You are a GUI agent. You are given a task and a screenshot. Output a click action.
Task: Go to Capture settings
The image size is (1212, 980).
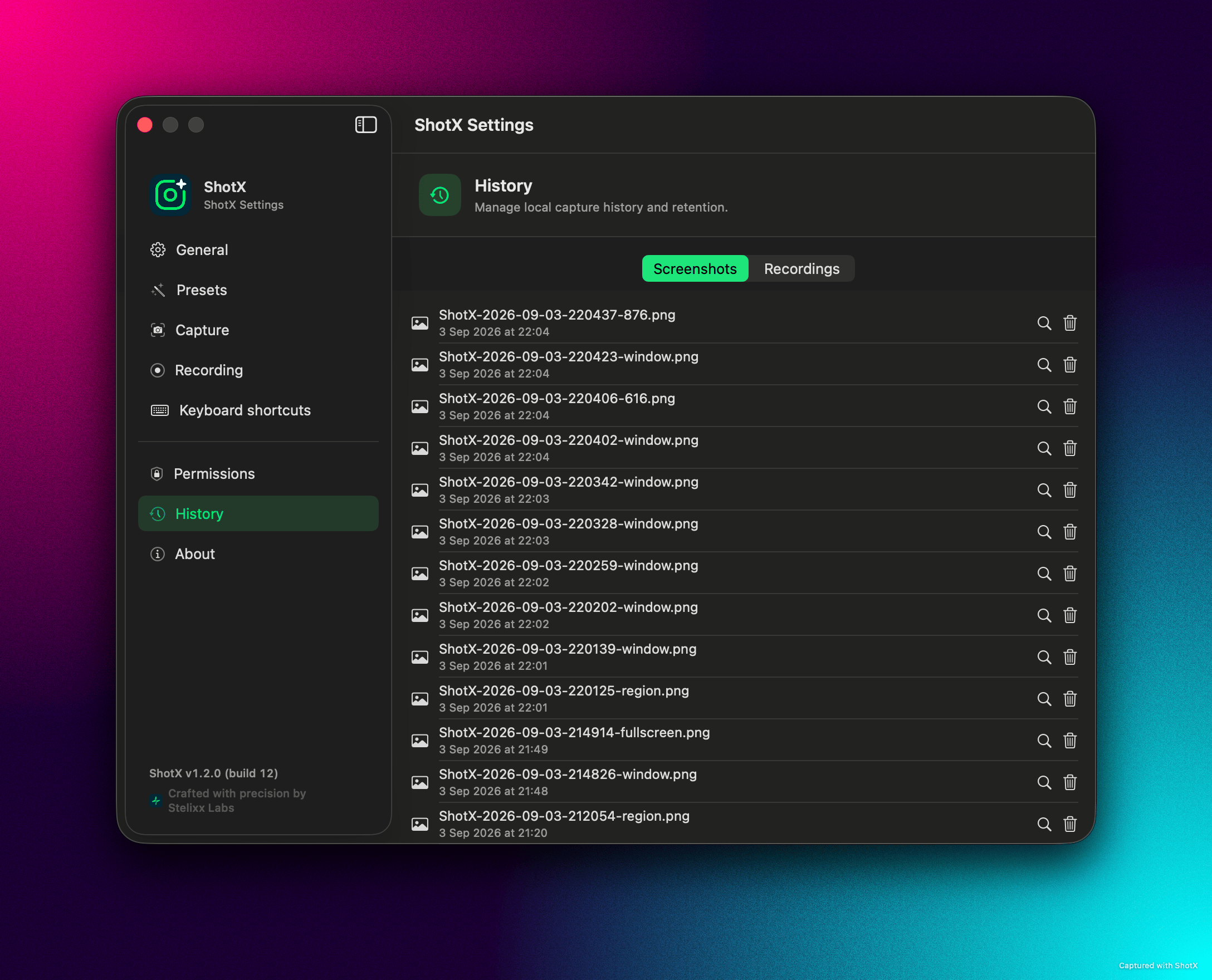click(258, 330)
